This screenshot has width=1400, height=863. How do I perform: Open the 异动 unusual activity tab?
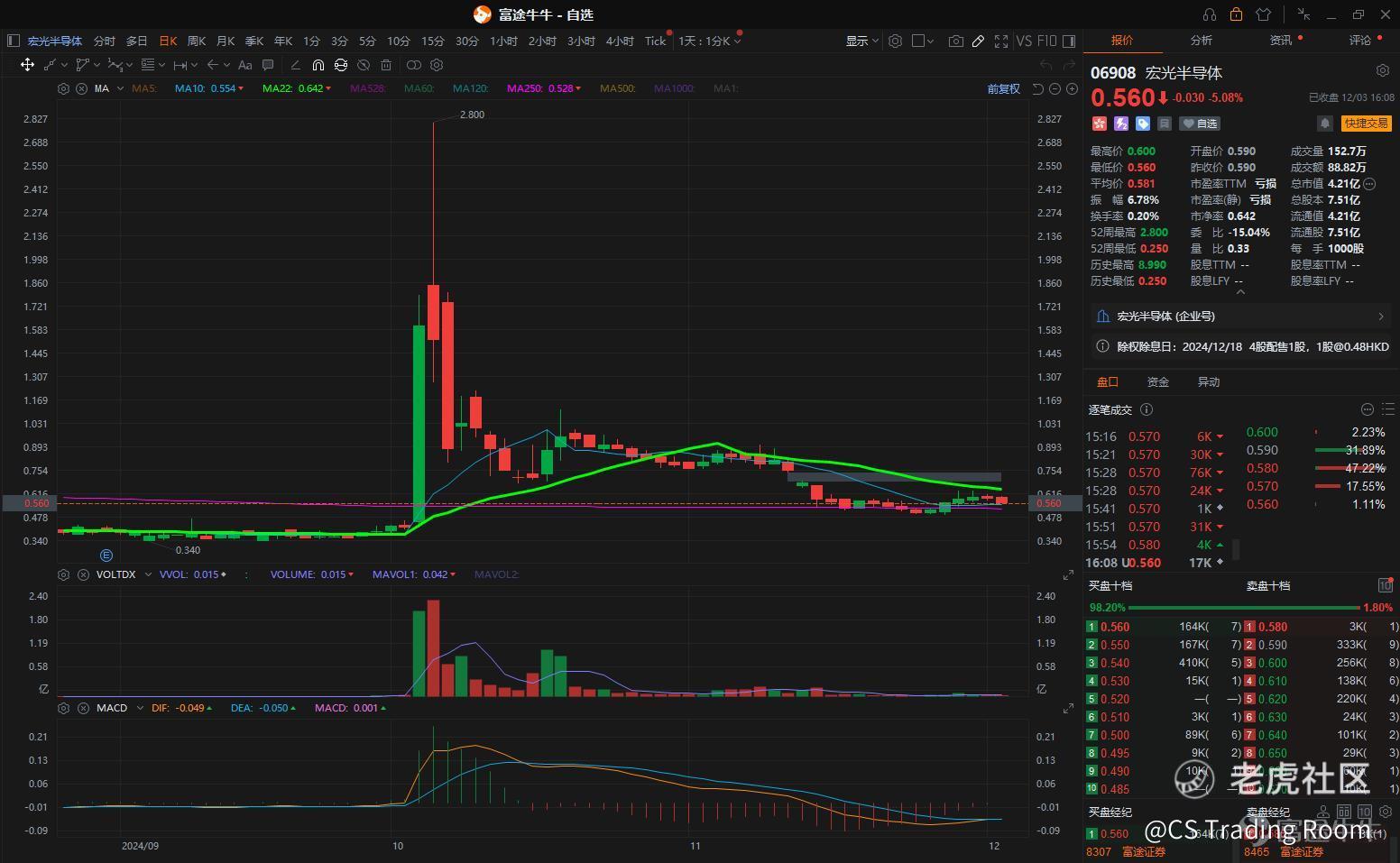point(1208,381)
